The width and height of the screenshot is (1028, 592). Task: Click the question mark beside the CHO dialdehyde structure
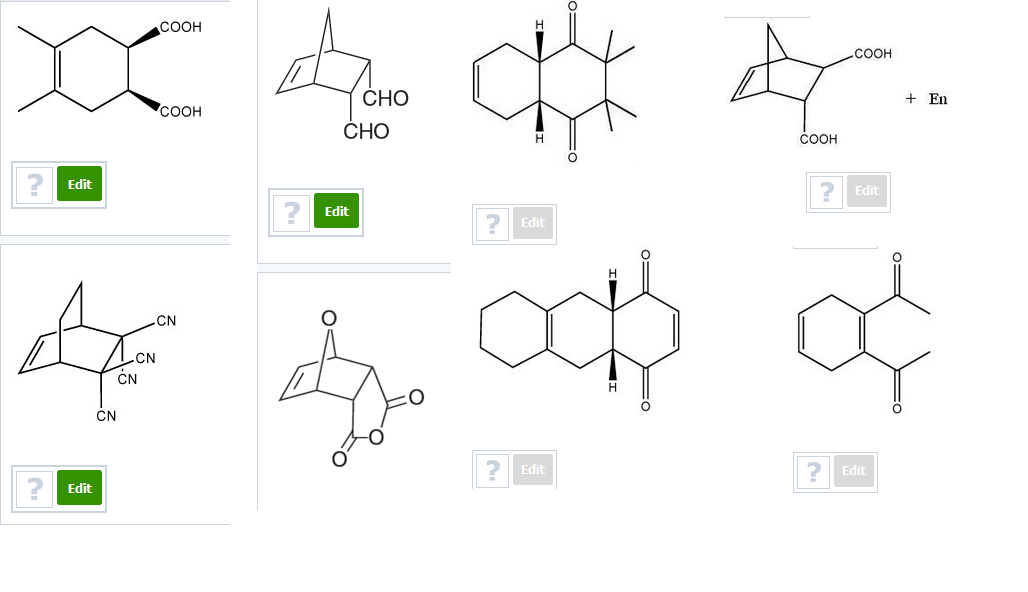click(x=290, y=211)
